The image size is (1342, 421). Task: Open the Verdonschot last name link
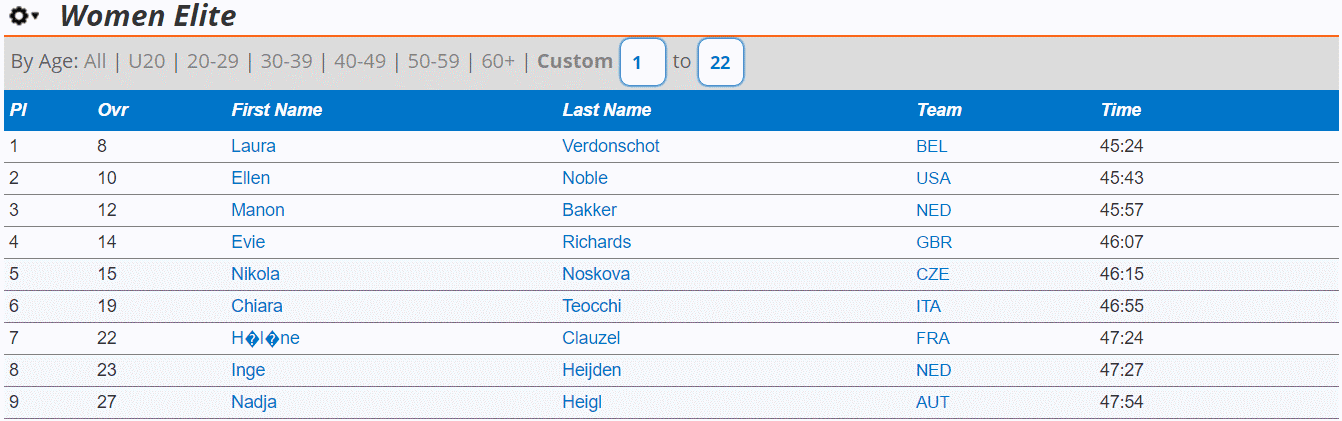pos(611,146)
